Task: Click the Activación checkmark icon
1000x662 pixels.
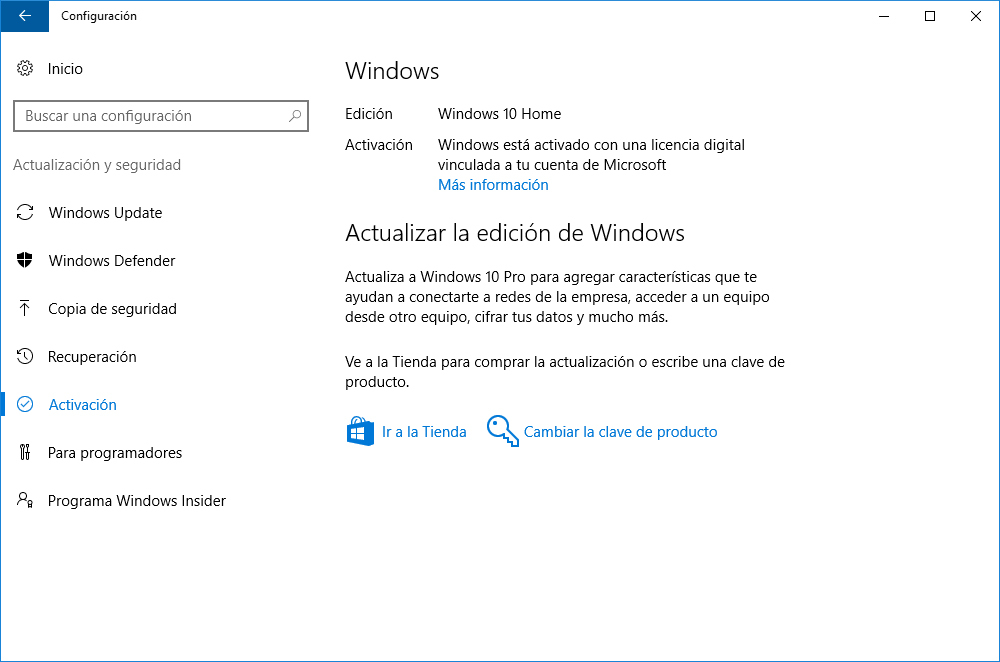Action: pyautogui.click(x=24, y=404)
